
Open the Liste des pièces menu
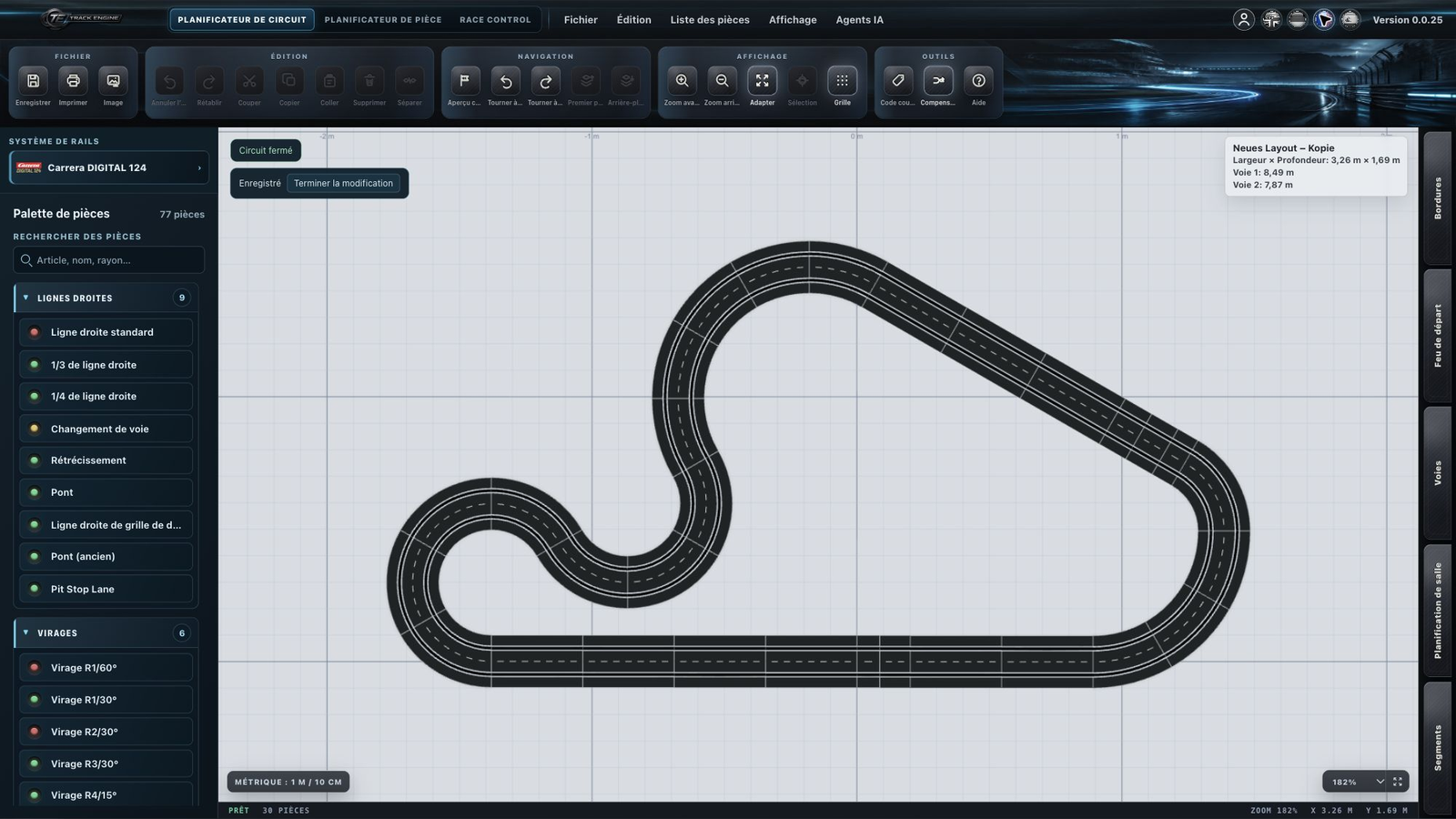tap(710, 19)
